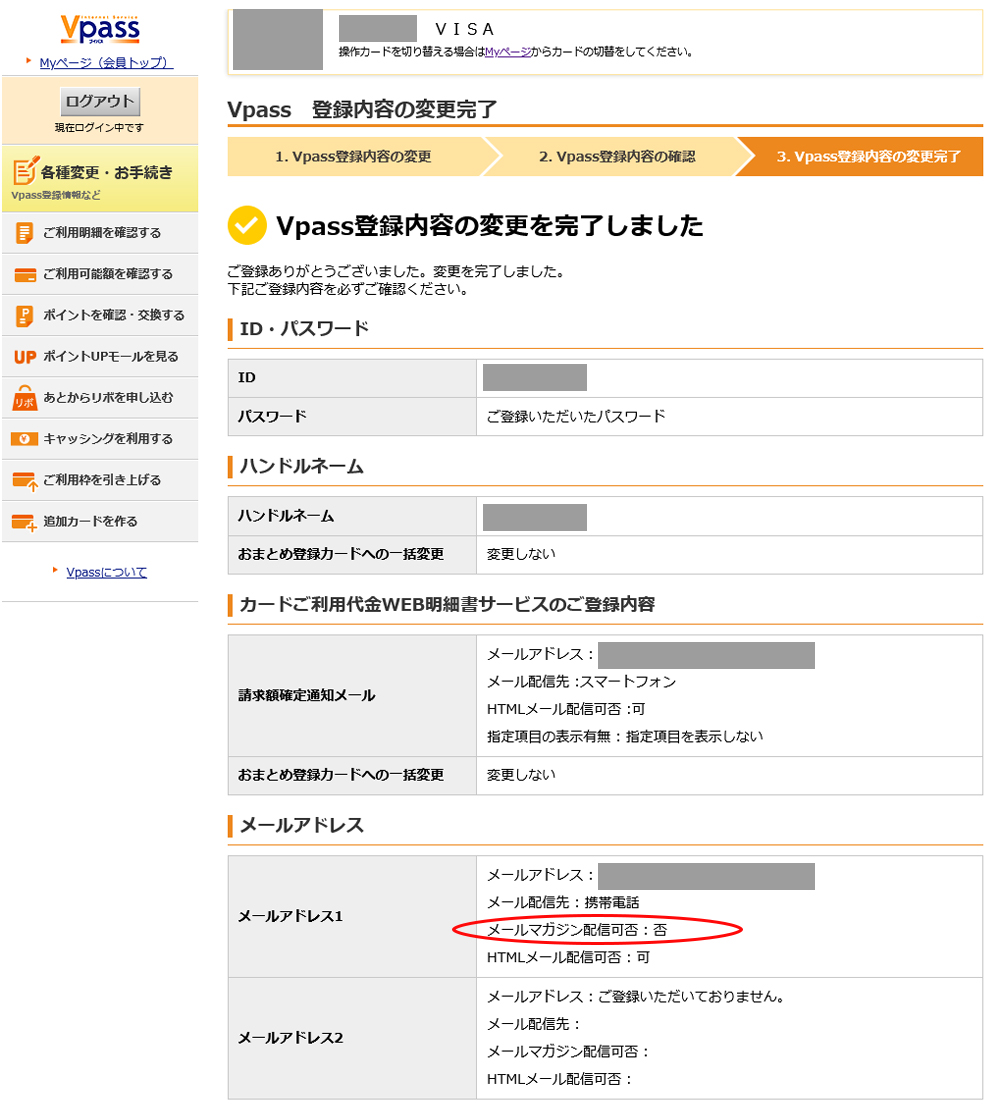Click HTMLメール配信可否：可 under メールアドレス1
This screenshot has width=1000, height=1105.
(x=568, y=958)
